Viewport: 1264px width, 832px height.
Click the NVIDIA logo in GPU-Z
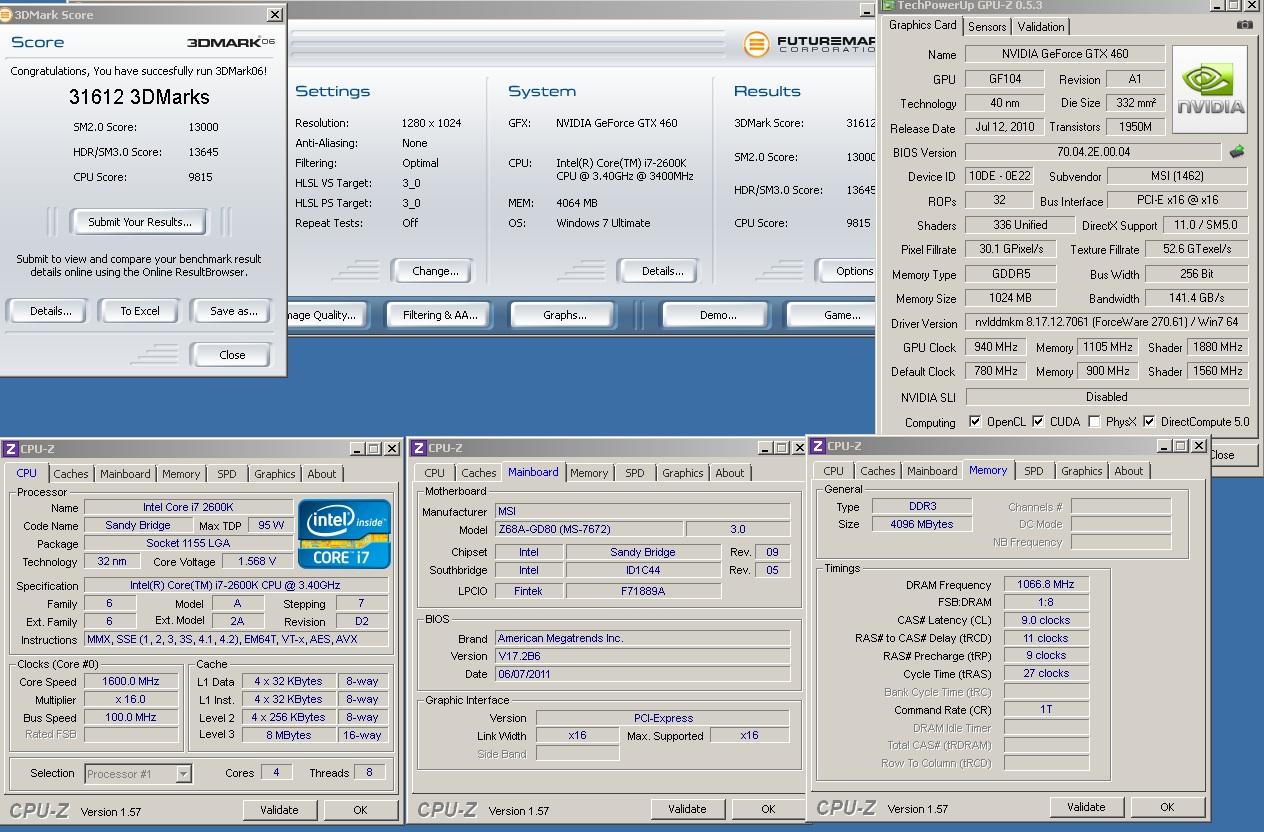[x=1210, y=89]
